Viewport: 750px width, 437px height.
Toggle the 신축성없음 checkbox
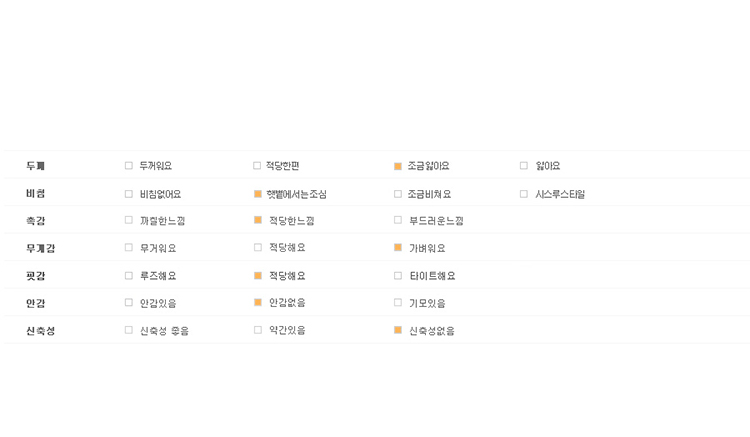(x=397, y=330)
